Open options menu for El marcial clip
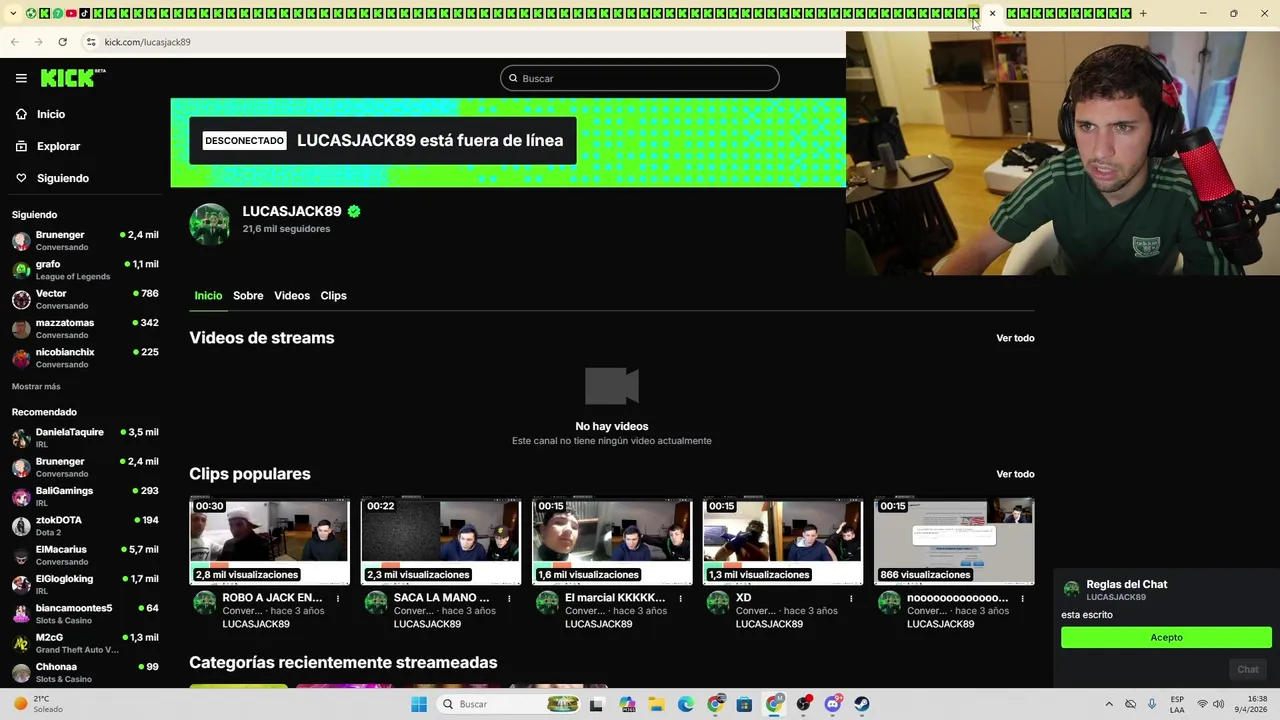The width and height of the screenshot is (1280, 720). click(x=680, y=599)
